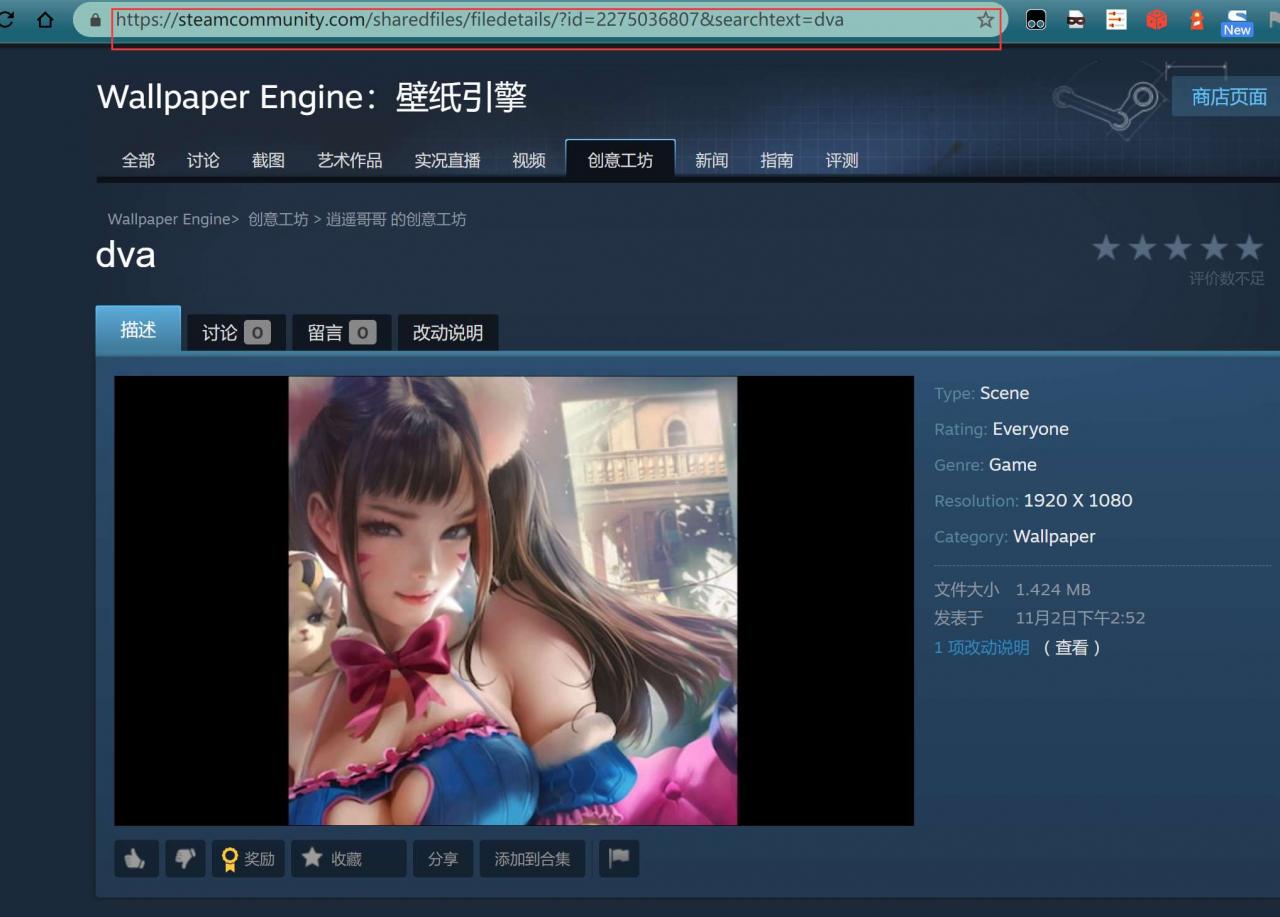Image resolution: width=1280 pixels, height=917 pixels.
Task: Click the dva item title
Action: tap(125, 255)
